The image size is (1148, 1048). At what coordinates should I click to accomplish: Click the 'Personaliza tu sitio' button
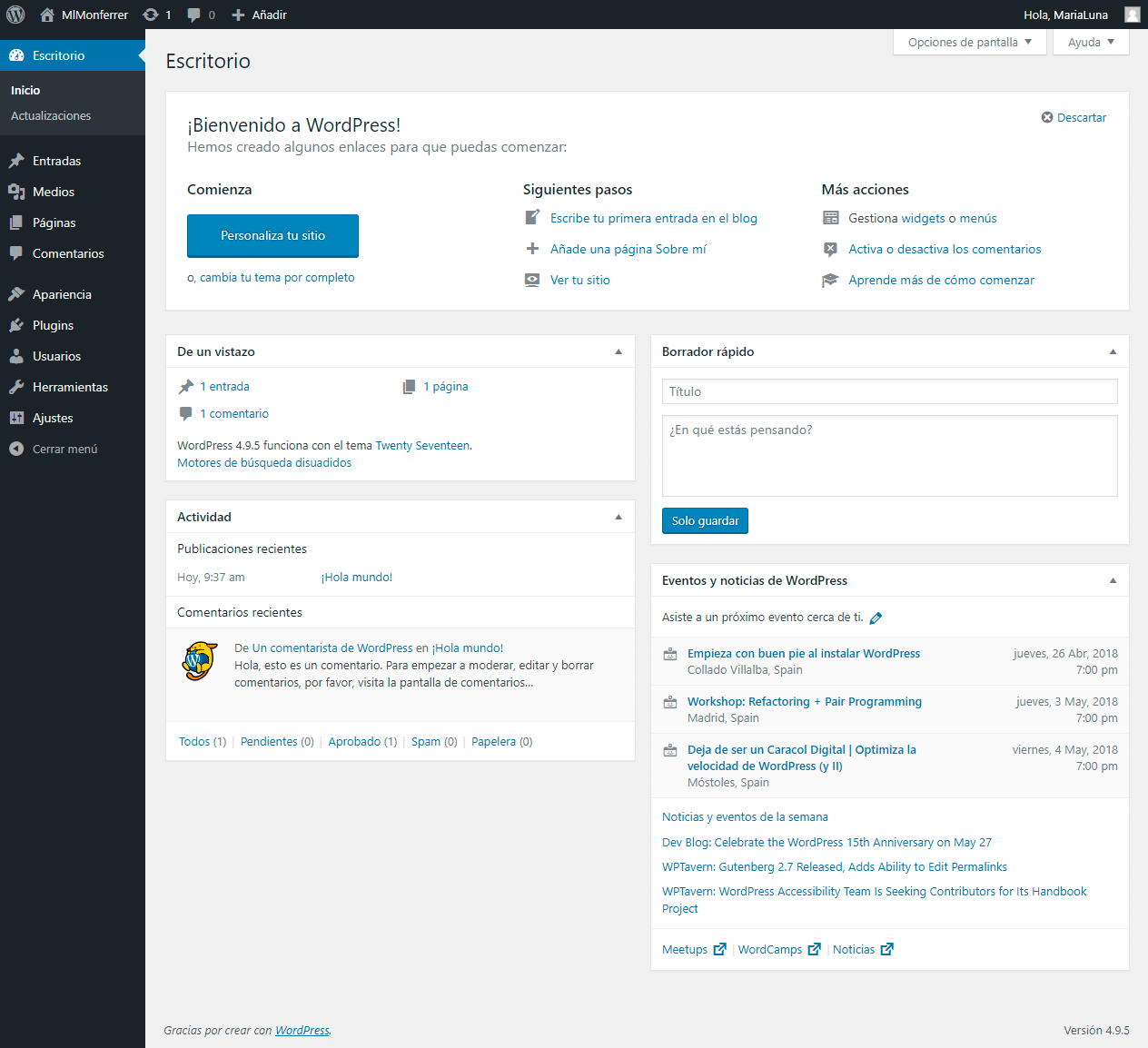point(272,235)
